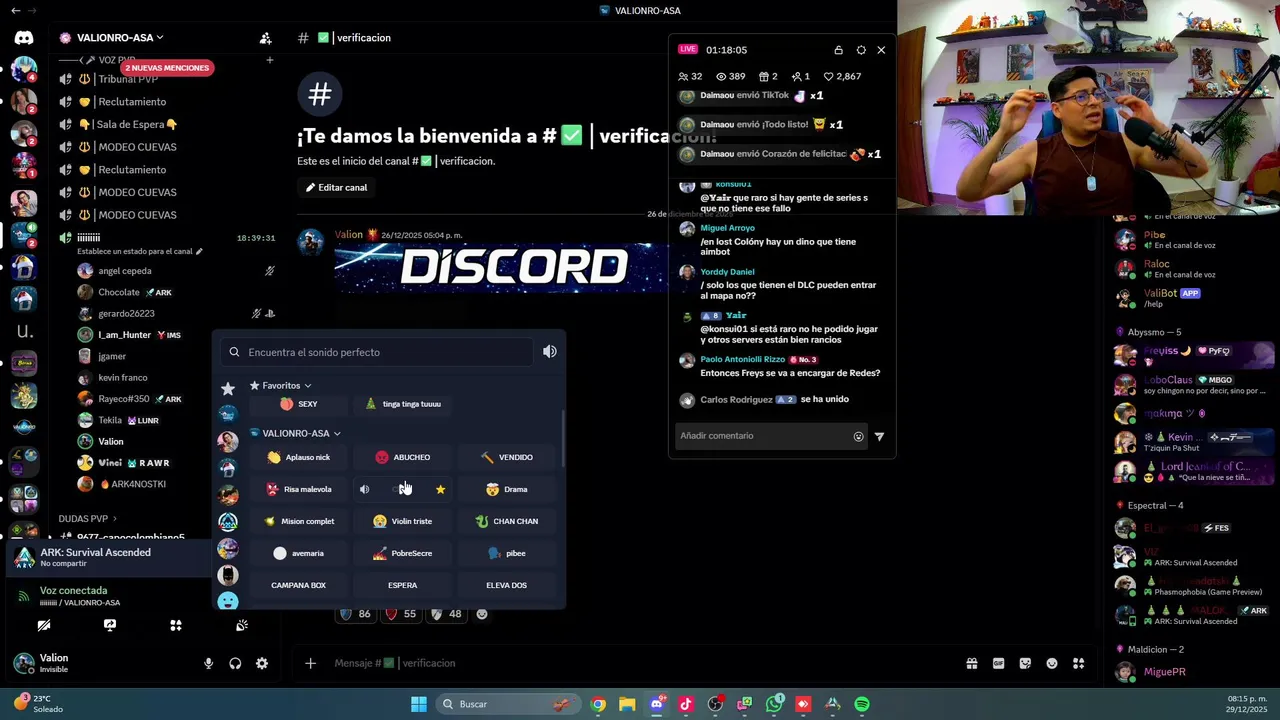This screenshot has height=720, width=1280.
Task: Click reaction counter showing 48
Action: 447,614
